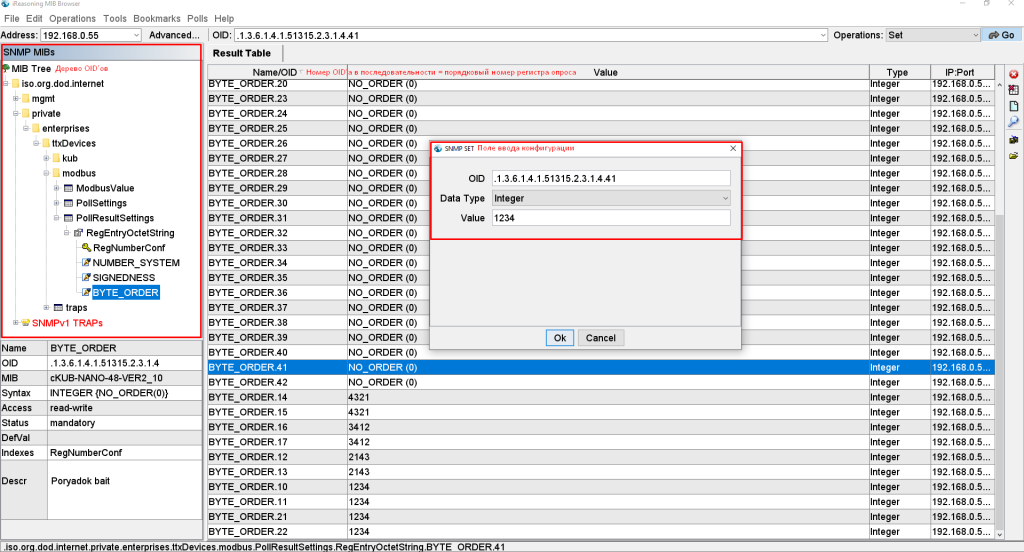Collapse the modbus tree node
The height and width of the screenshot is (552, 1024).
tap(46, 173)
